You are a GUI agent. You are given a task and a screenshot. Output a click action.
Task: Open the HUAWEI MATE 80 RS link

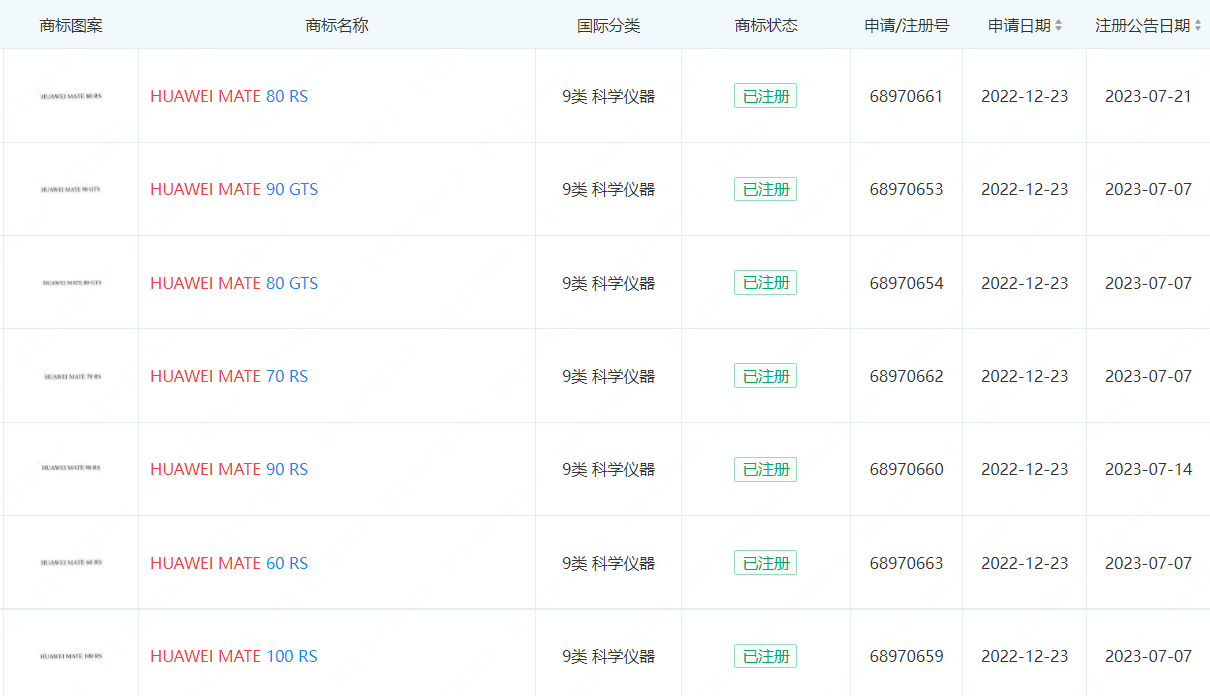[x=229, y=97]
